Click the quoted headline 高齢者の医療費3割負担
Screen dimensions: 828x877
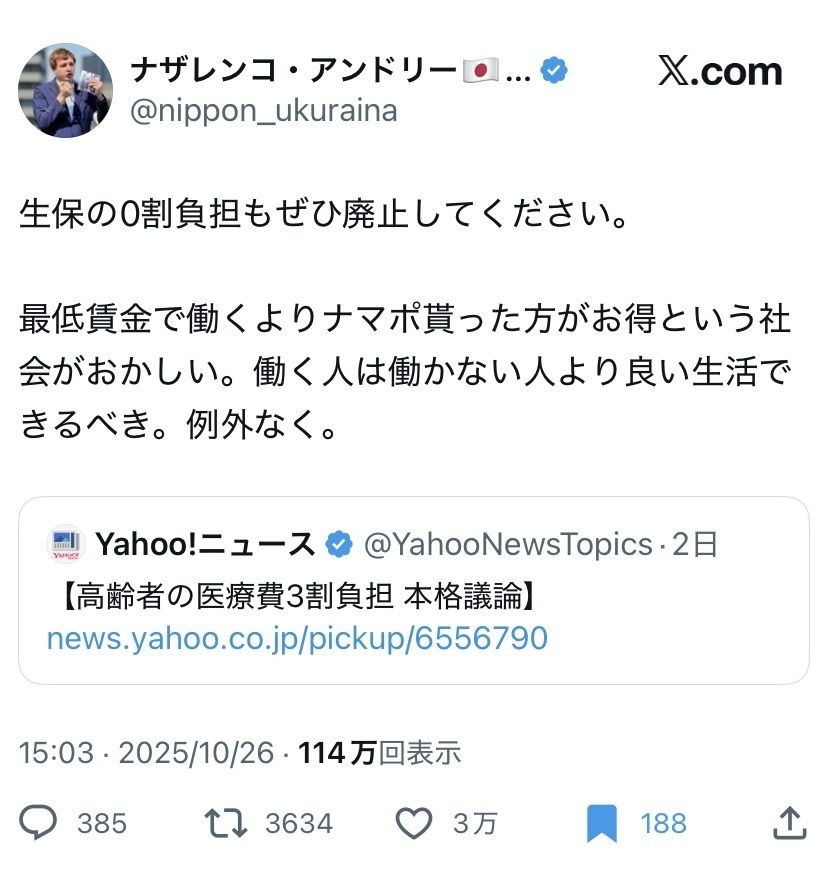pos(295,596)
